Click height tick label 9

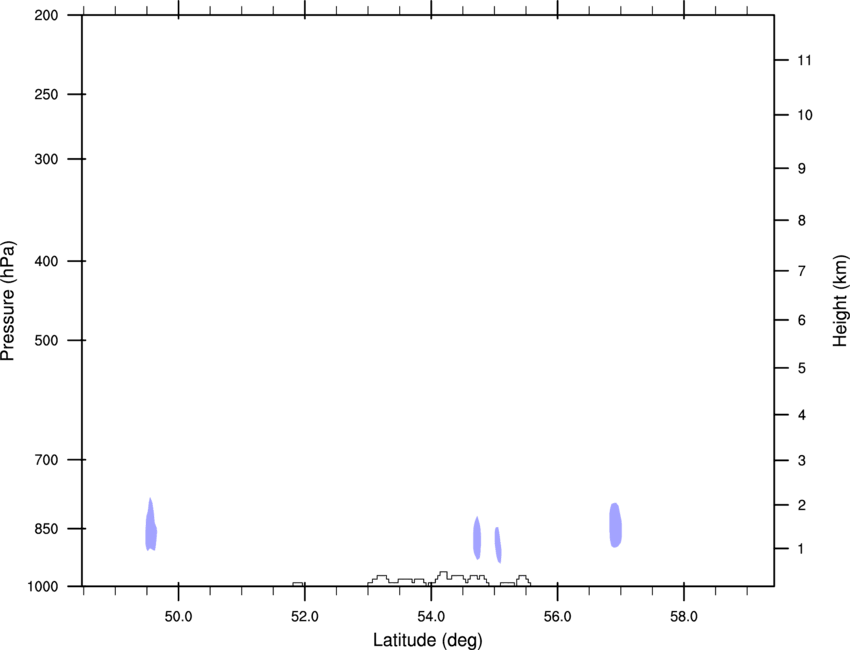(x=802, y=169)
